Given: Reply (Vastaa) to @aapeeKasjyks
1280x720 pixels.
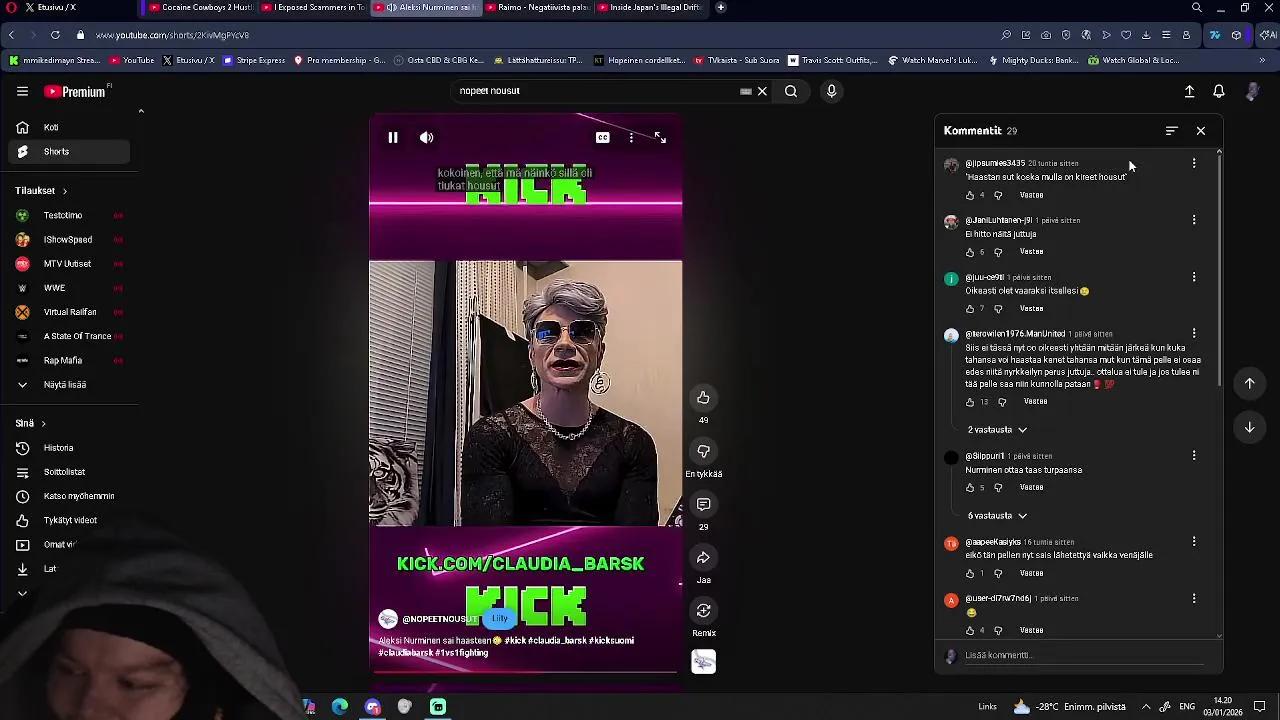Looking at the screenshot, I should pyautogui.click(x=1031, y=574).
